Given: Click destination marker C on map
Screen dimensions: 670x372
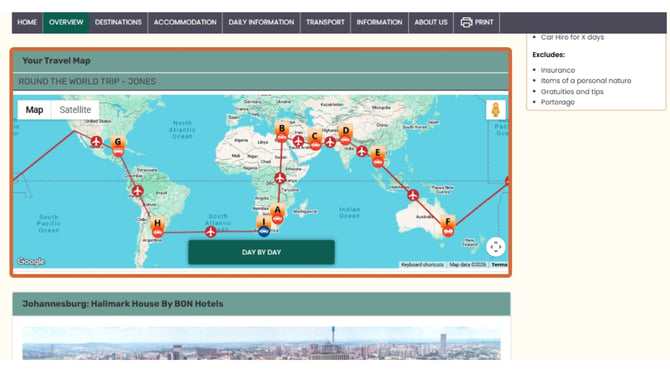Looking at the screenshot, I should [315, 136].
